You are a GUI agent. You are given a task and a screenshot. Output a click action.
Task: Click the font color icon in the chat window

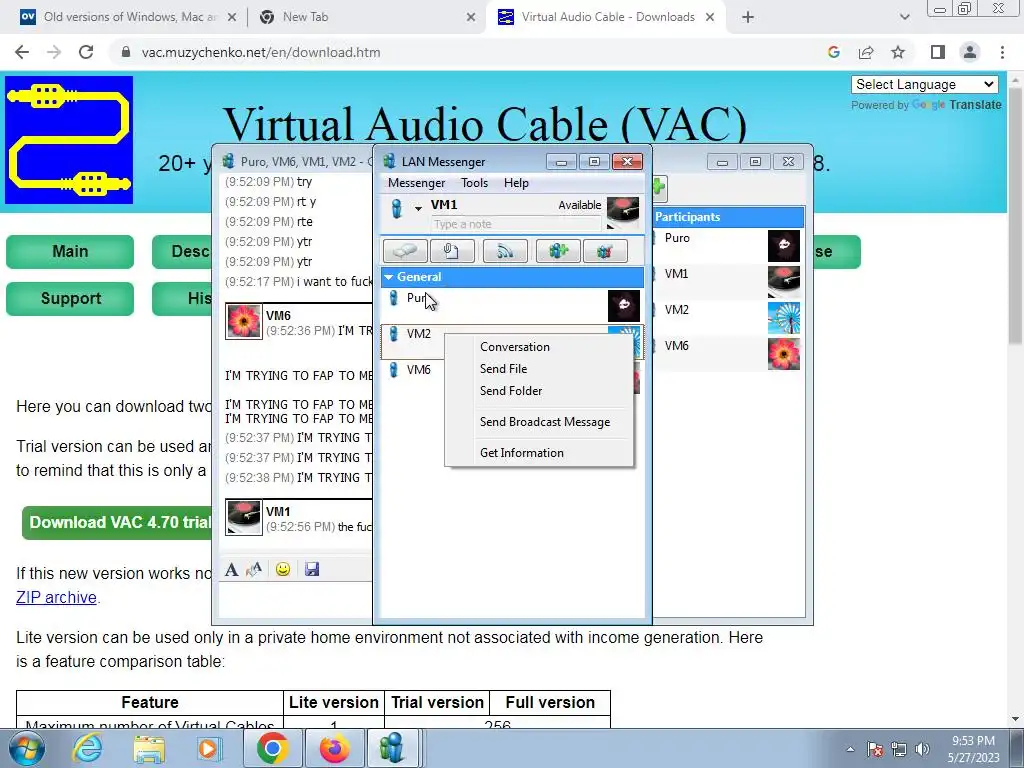[x=254, y=569]
